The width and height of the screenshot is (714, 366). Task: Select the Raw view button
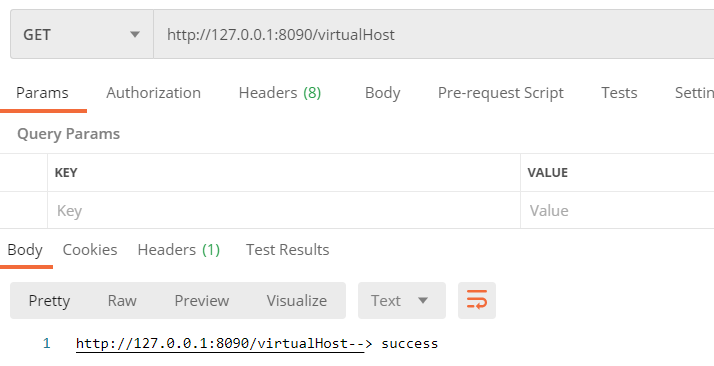[122, 300]
